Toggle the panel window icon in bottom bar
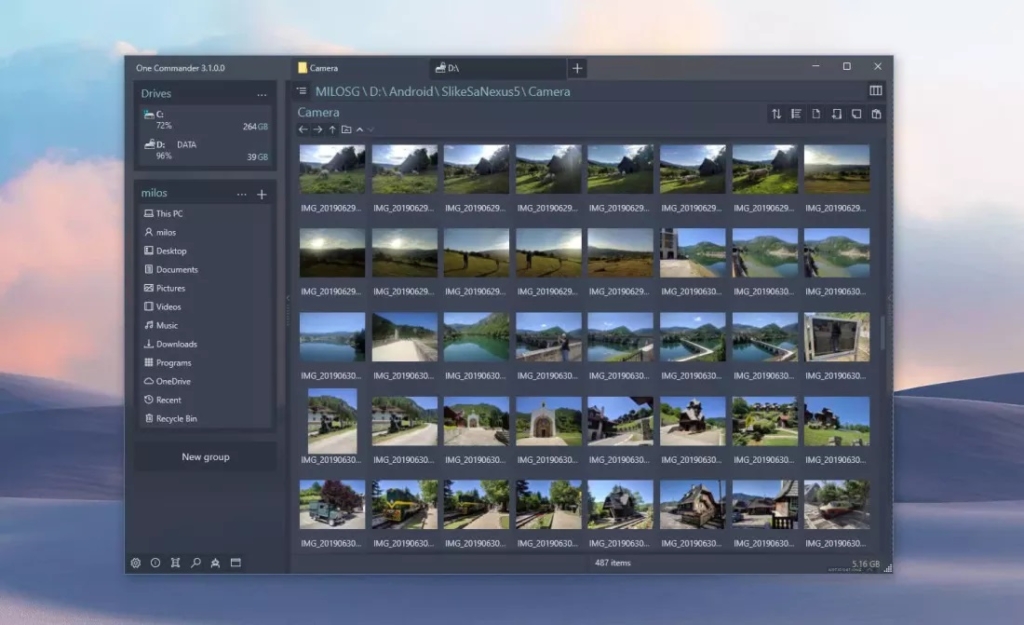Viewport: 1024px width, 625px height. [236, 563]
